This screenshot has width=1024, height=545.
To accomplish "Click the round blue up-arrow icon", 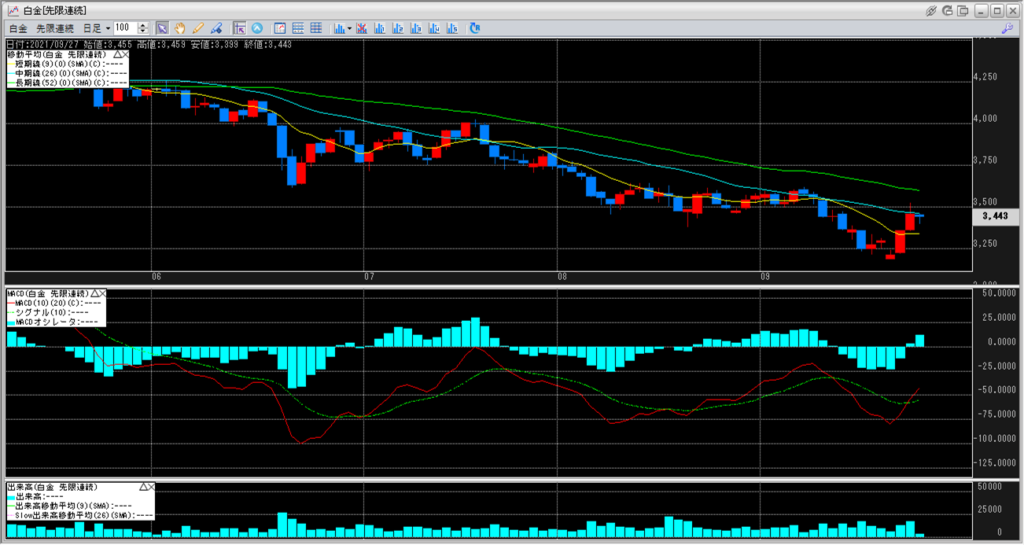I will point(257,28).
